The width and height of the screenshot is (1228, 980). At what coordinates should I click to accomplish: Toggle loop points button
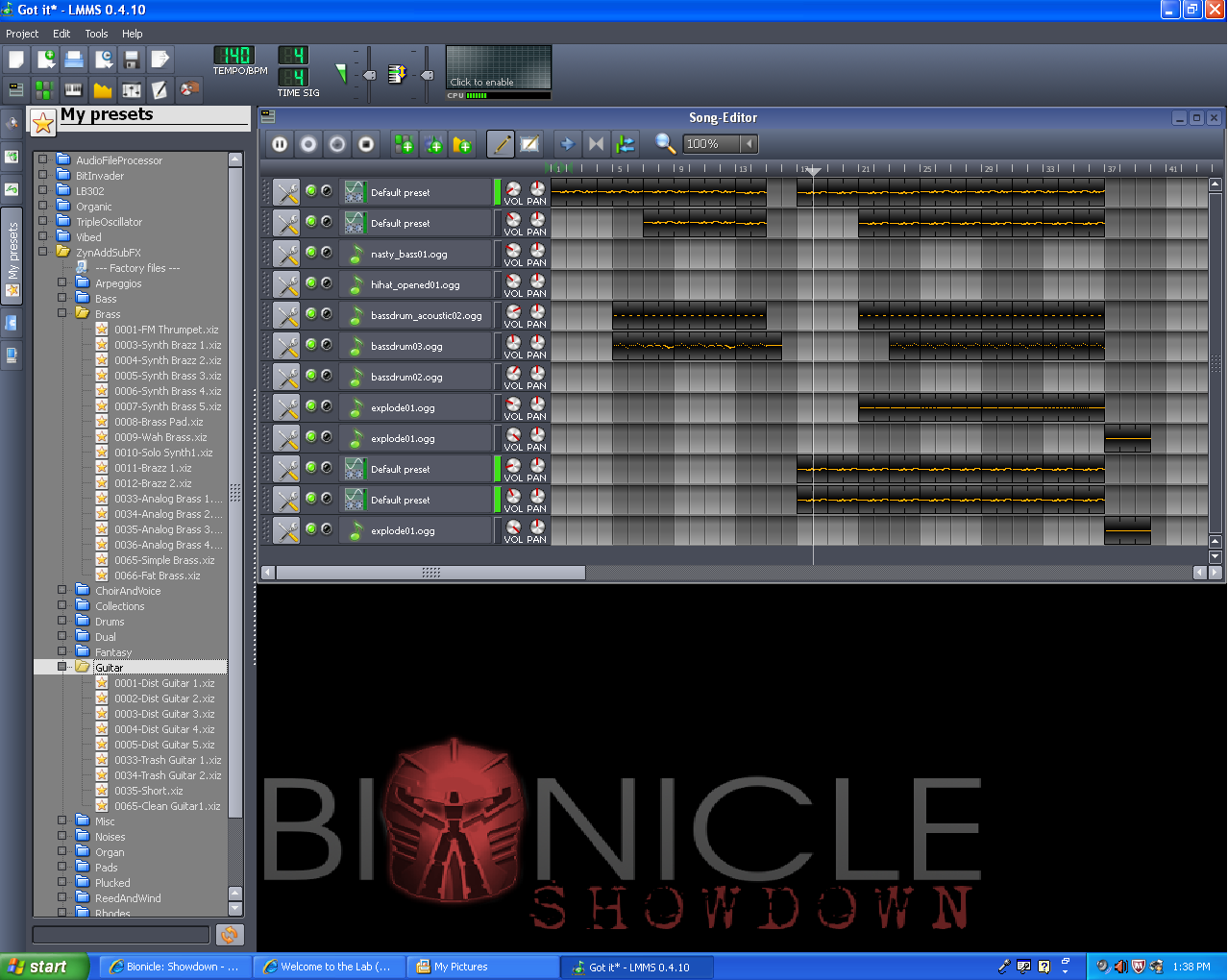(597, 144)
